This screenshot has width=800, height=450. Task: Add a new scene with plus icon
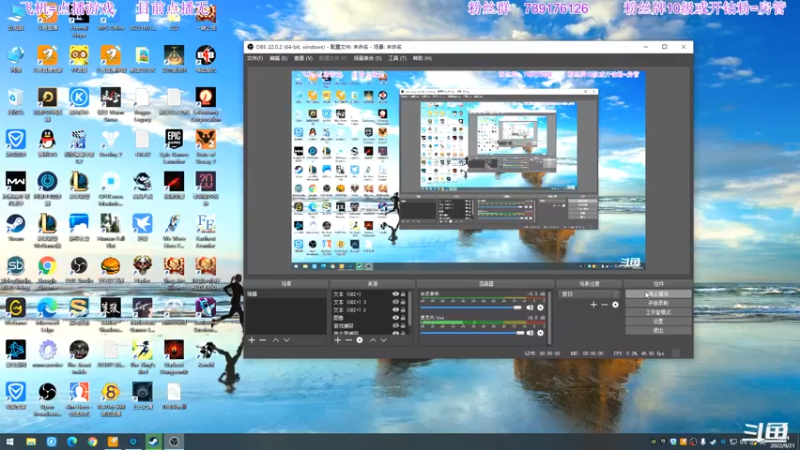coord(252,340)
